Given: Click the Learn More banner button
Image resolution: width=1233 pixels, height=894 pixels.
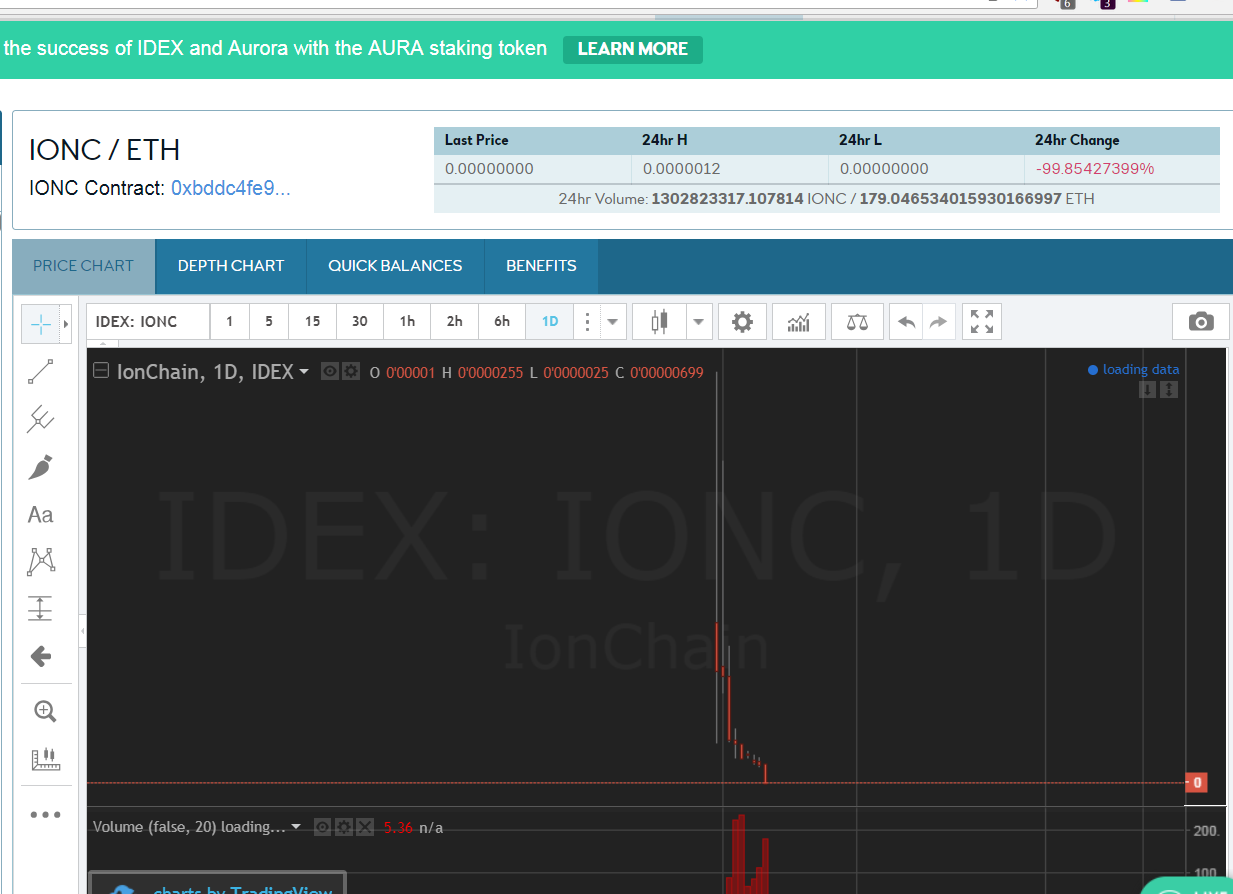Looking at the screenshot, I should coord(633,49).
